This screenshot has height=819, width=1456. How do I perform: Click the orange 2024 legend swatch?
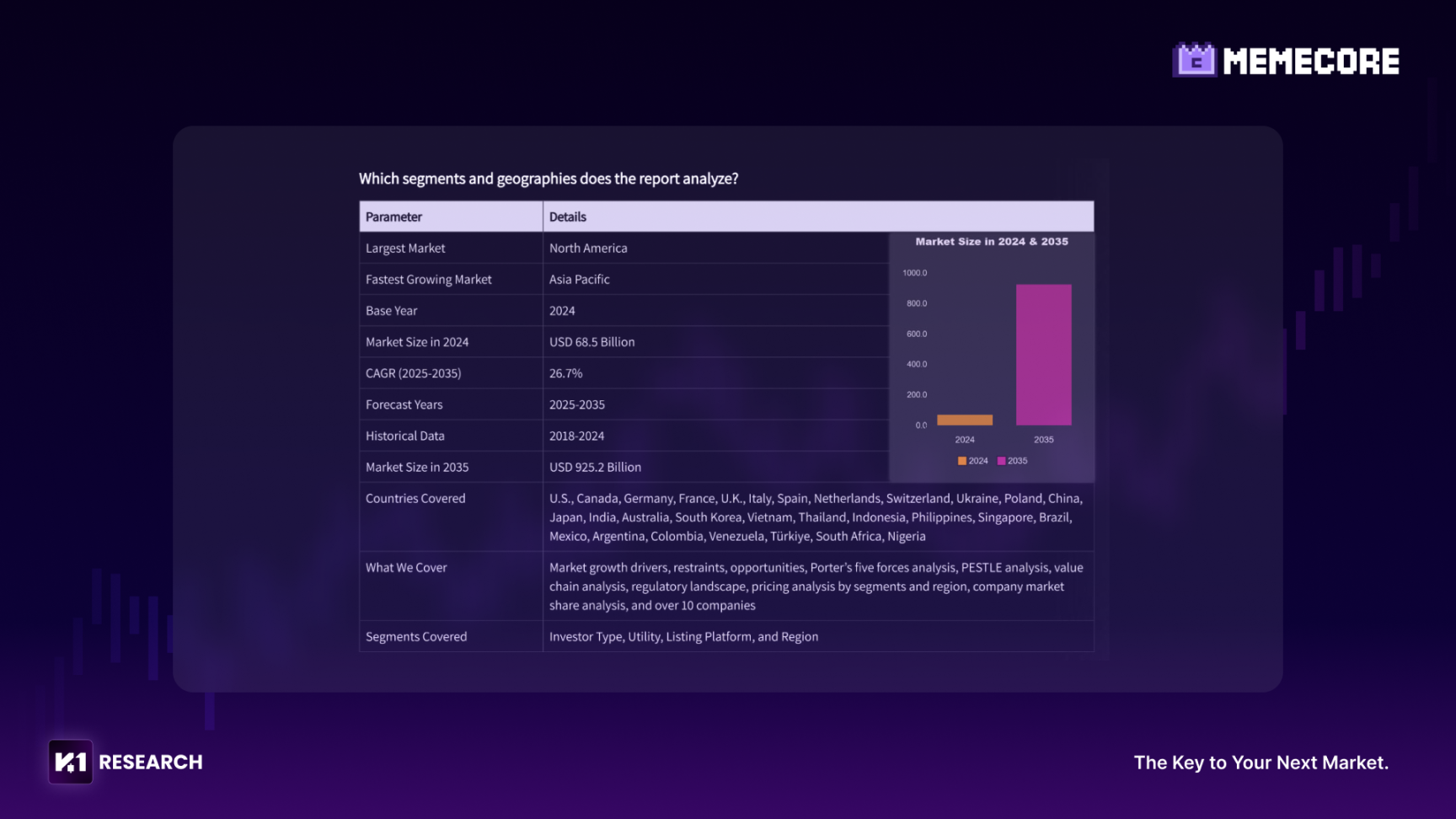tap(962, 461)
